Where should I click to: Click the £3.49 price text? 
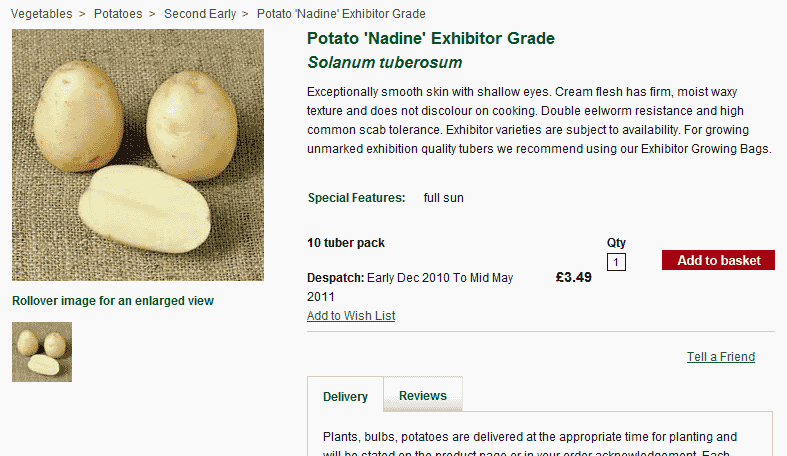pos(573,277)
